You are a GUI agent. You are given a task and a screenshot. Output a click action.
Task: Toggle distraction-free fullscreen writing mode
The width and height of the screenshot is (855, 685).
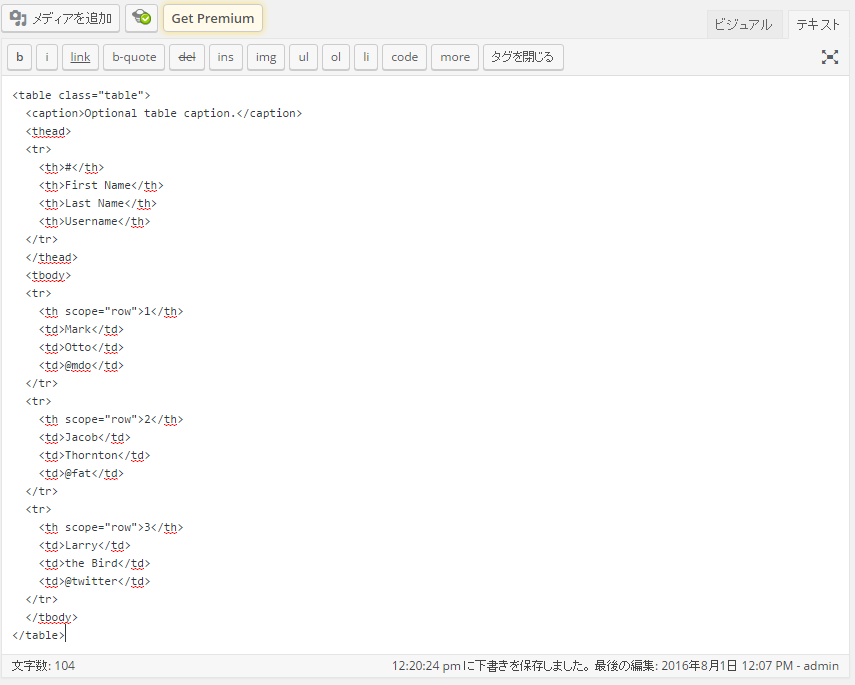point(830,57)
